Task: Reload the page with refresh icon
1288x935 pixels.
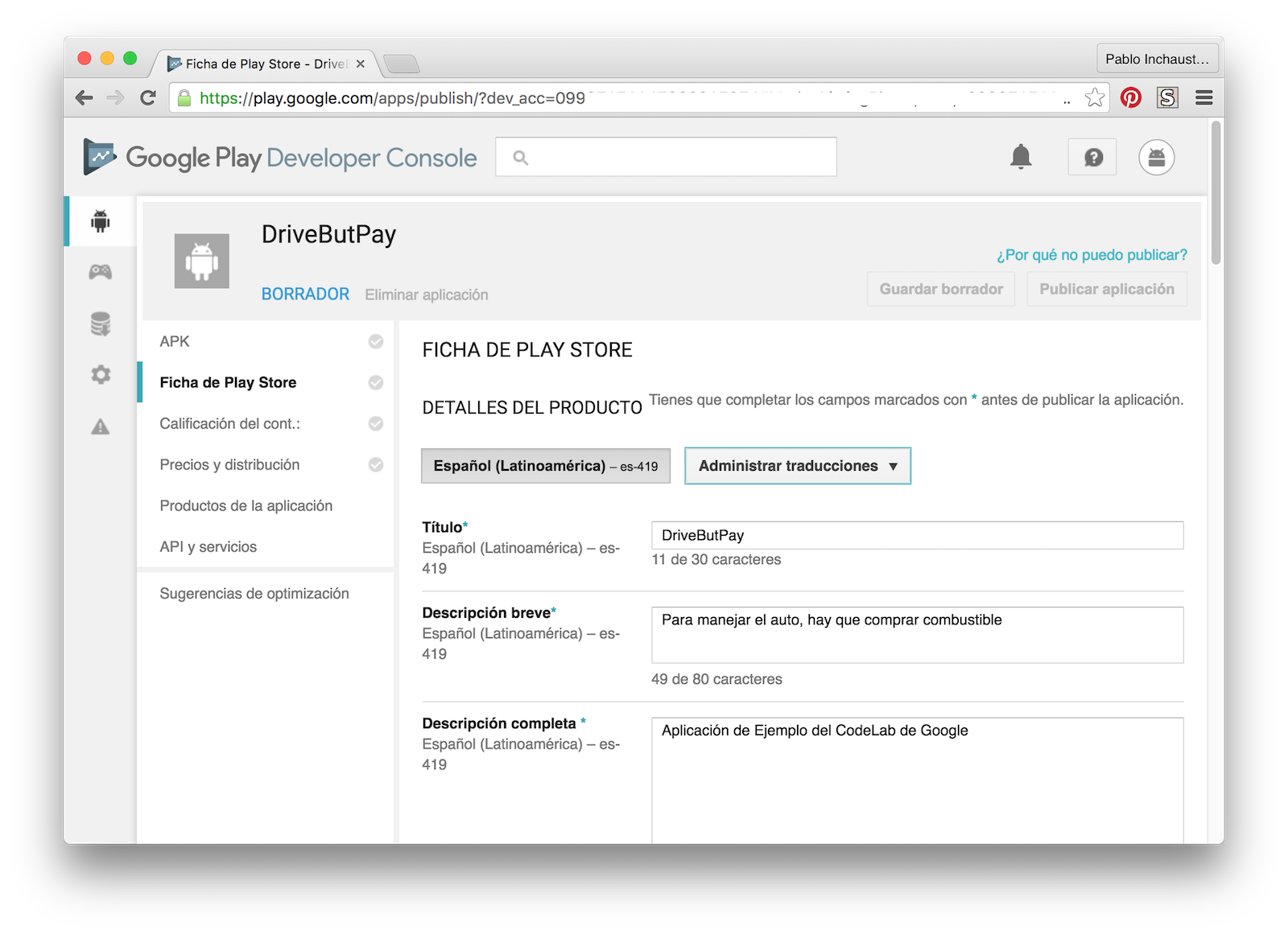Action: tap(148, 98)
